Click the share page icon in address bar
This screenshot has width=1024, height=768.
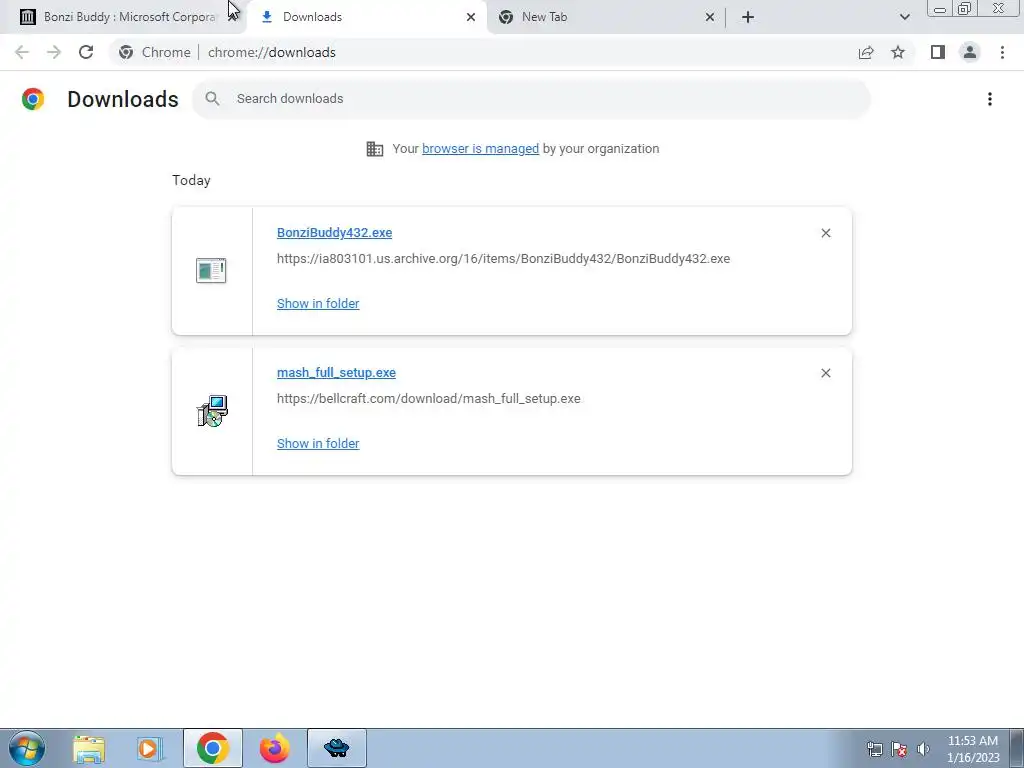[866, 52]
